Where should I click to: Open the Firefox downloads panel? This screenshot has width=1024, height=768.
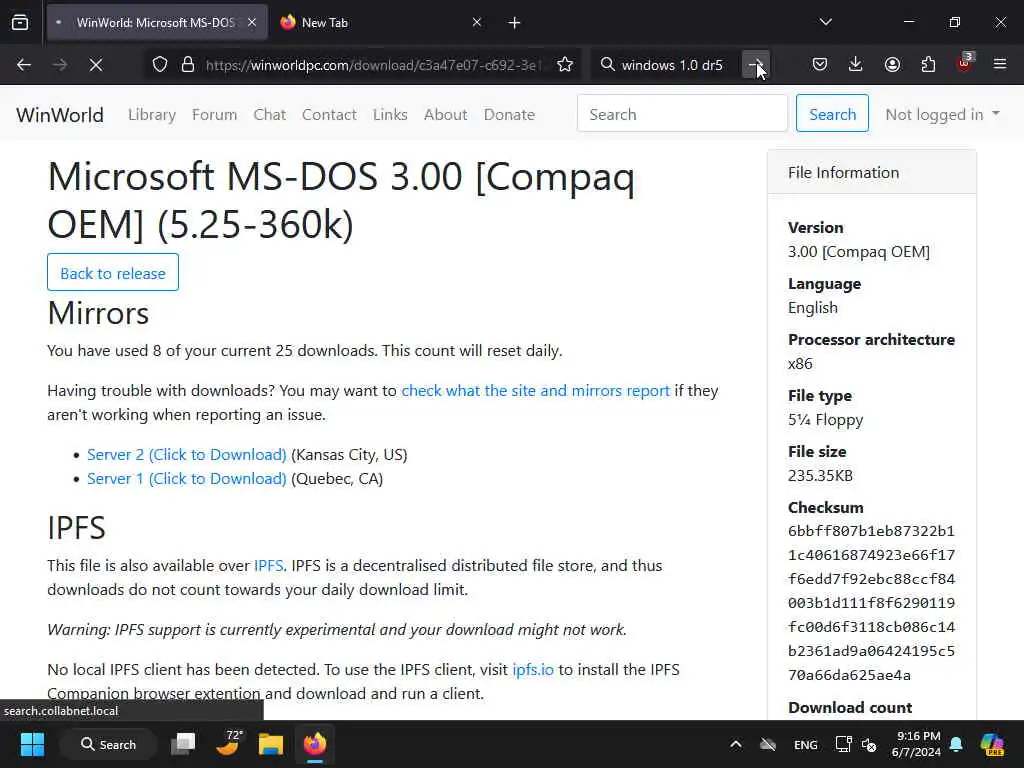[x=856, y=65]
